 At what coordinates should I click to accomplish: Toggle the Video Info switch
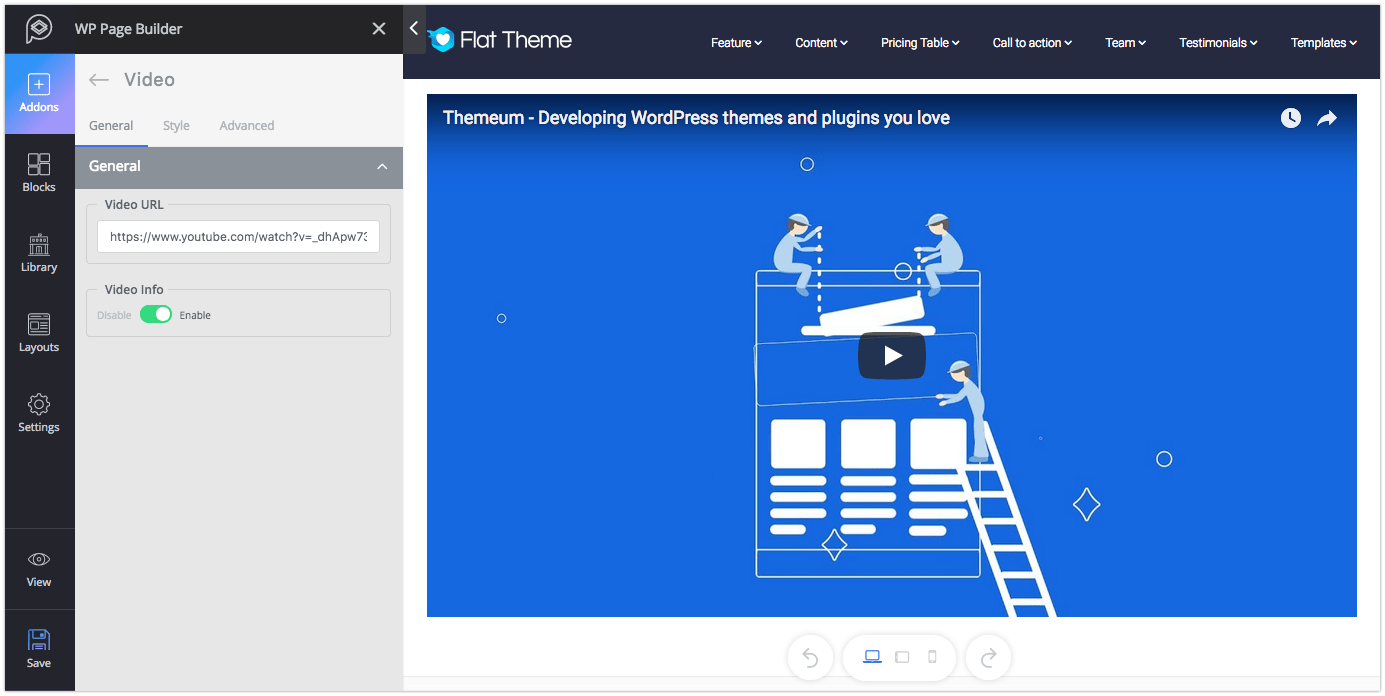pyautogui.click(x=156, y=314)
